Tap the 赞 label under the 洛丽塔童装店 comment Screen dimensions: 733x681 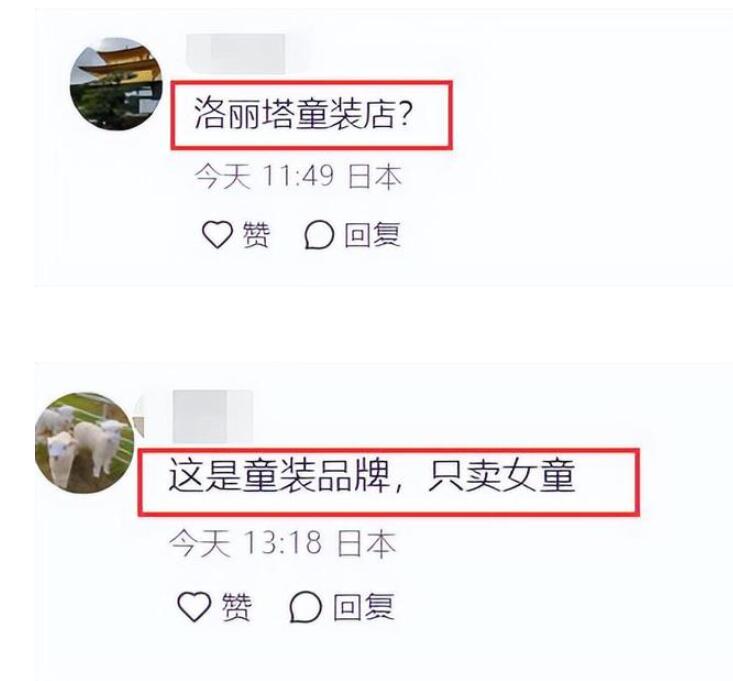coord(256,235)
